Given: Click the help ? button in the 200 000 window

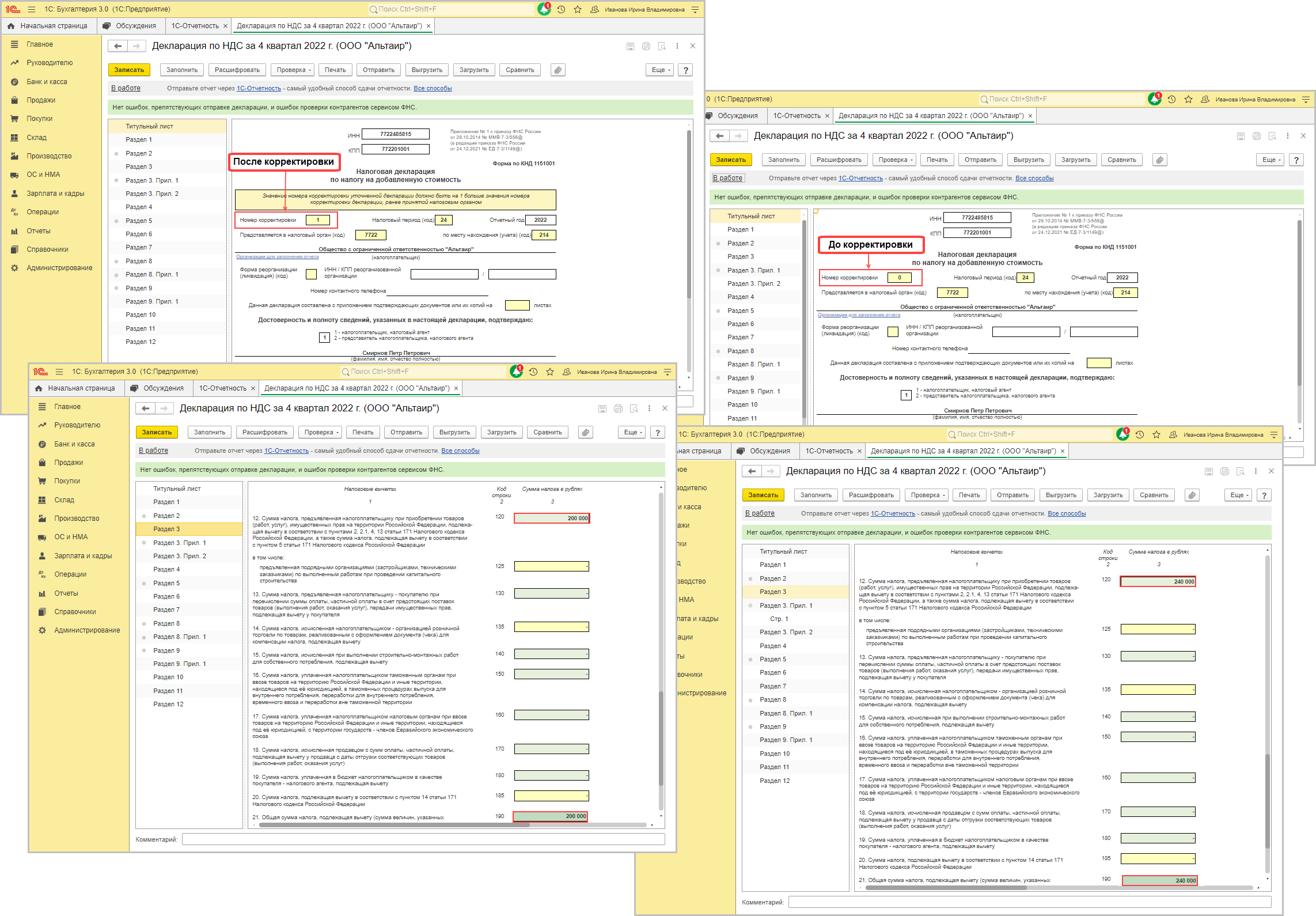Looking at the screenshot, I should point(658,432).
